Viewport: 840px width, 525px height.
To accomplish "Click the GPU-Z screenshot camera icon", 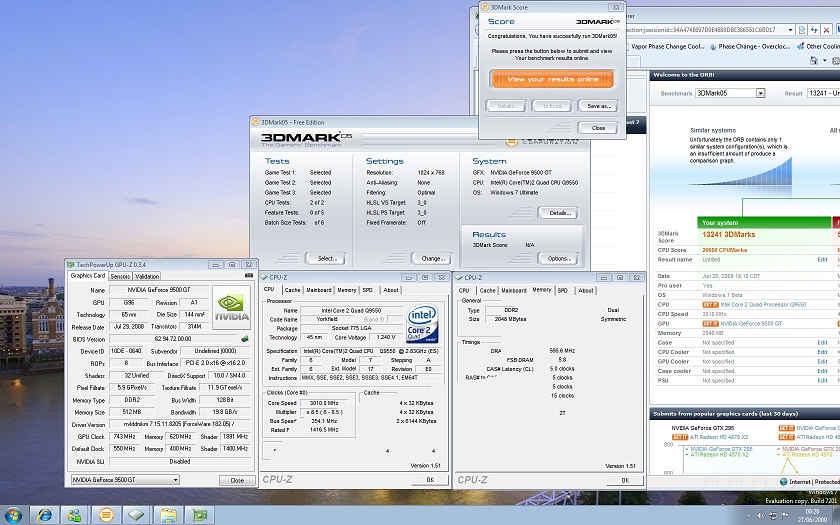I will point(249,275).
